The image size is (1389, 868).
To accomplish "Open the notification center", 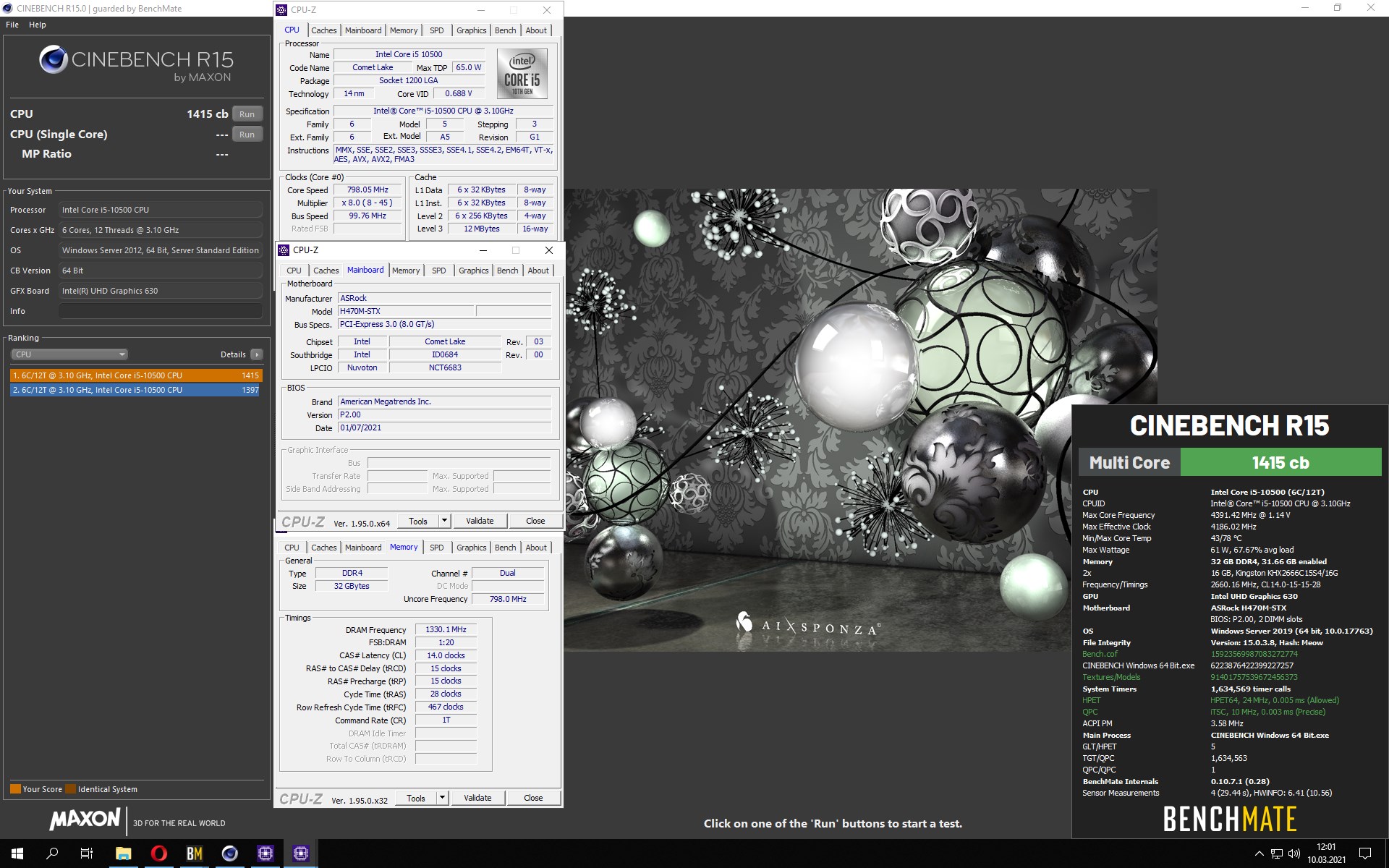I will (x=1365, y=854).
